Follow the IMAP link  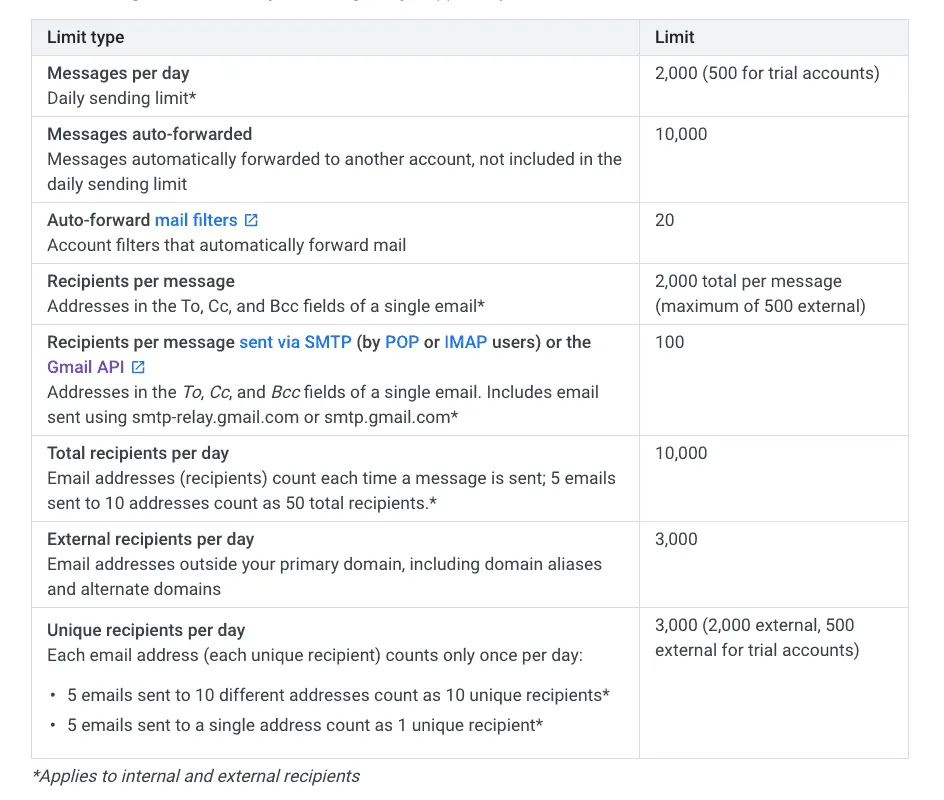(x=465, y=342)
